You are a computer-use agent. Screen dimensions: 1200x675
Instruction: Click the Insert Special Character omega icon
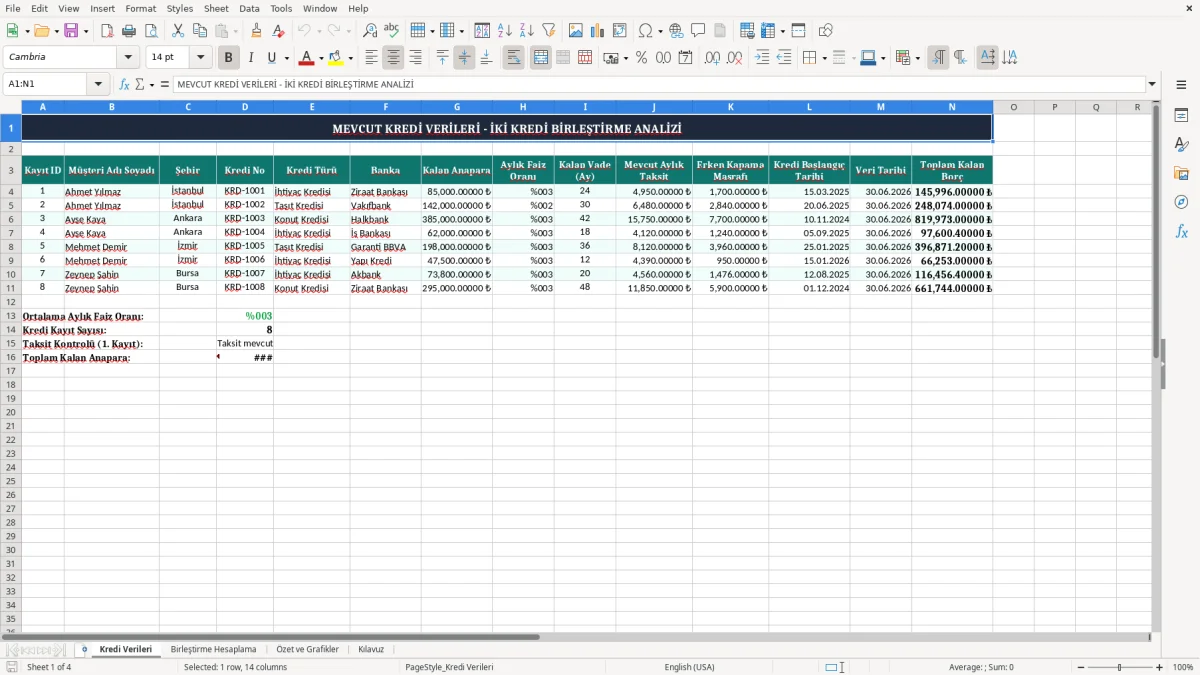[645, 31]
